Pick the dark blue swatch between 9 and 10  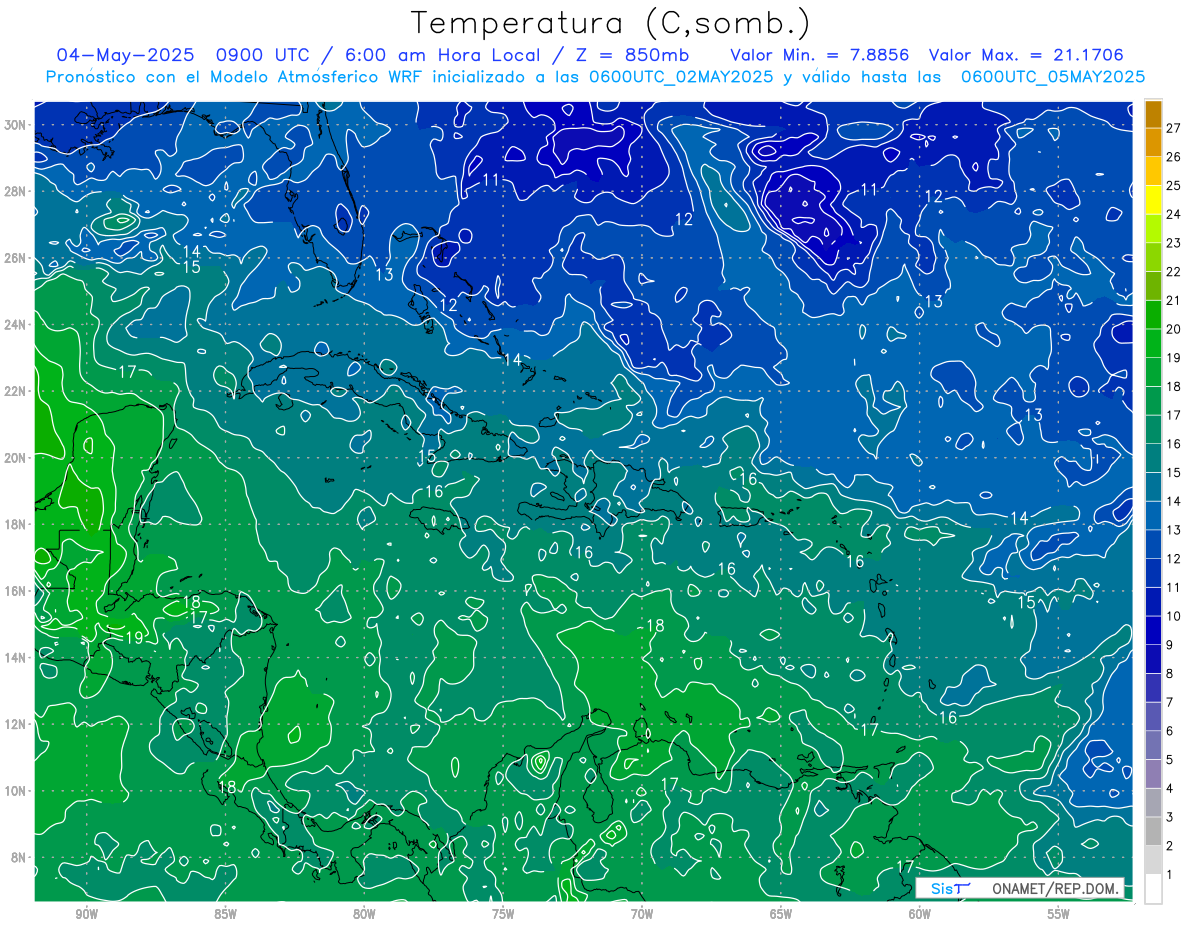click(x=1153, y=630)
